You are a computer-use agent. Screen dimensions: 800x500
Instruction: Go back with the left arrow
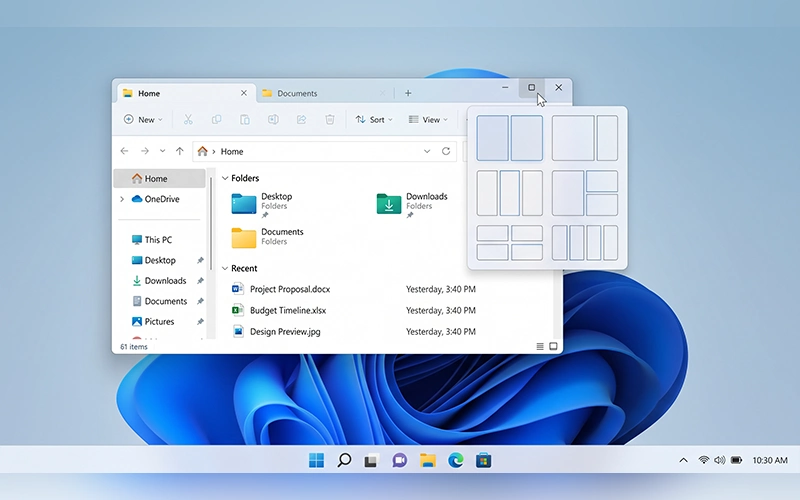pyautogui.click(x=124, y=151)
